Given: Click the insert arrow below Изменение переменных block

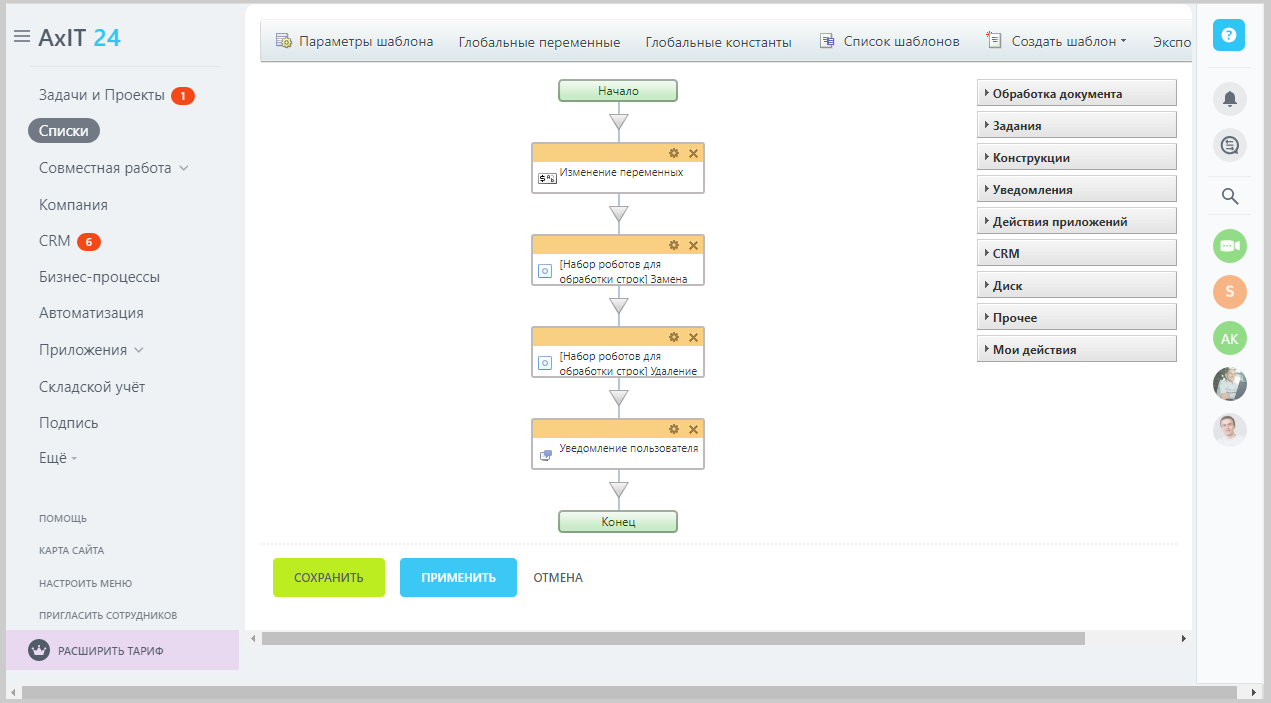Looking at the screenshot, I should coord(618,214).
